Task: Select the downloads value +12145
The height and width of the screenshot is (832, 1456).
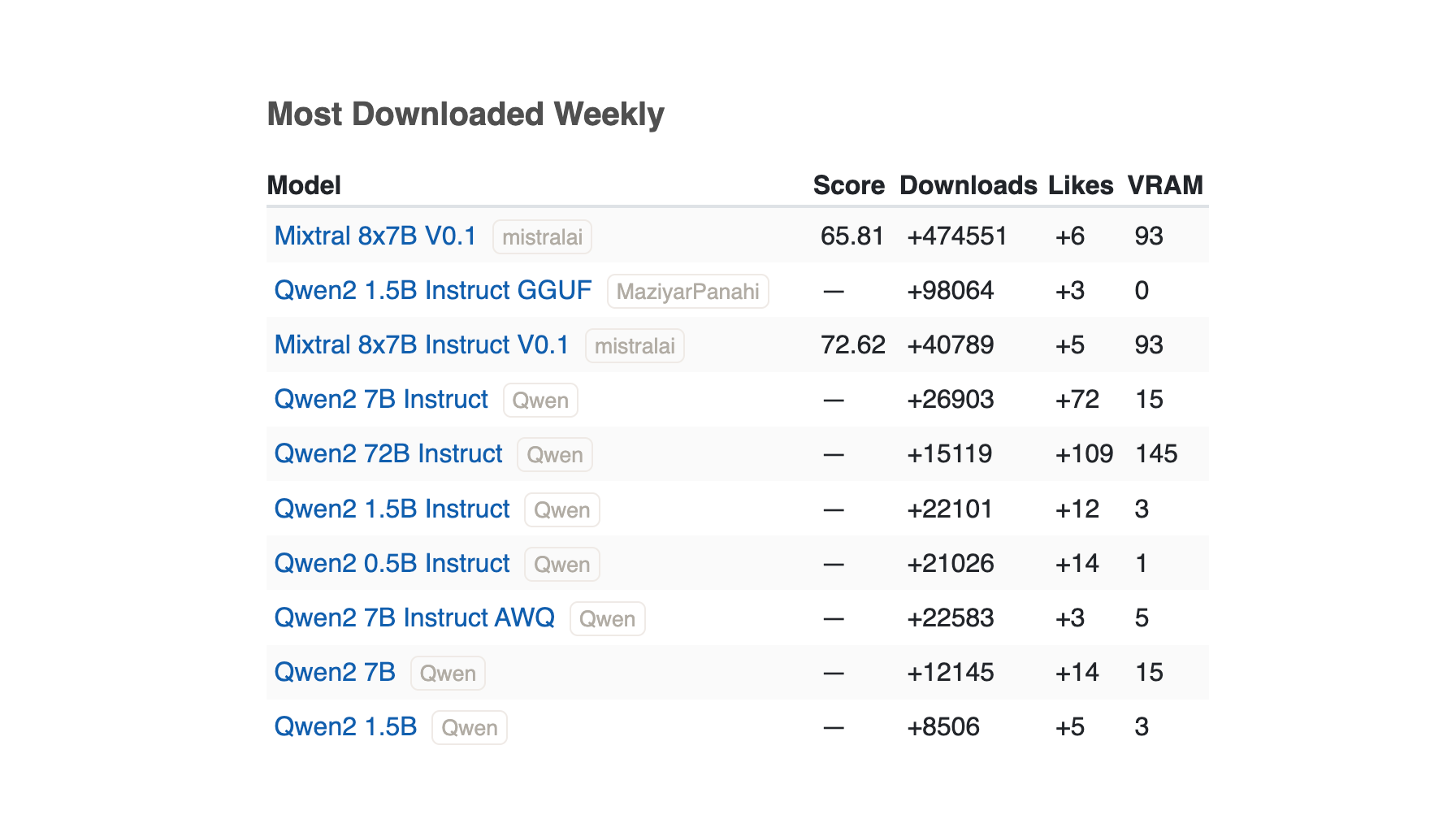Action: pos(951,672)
